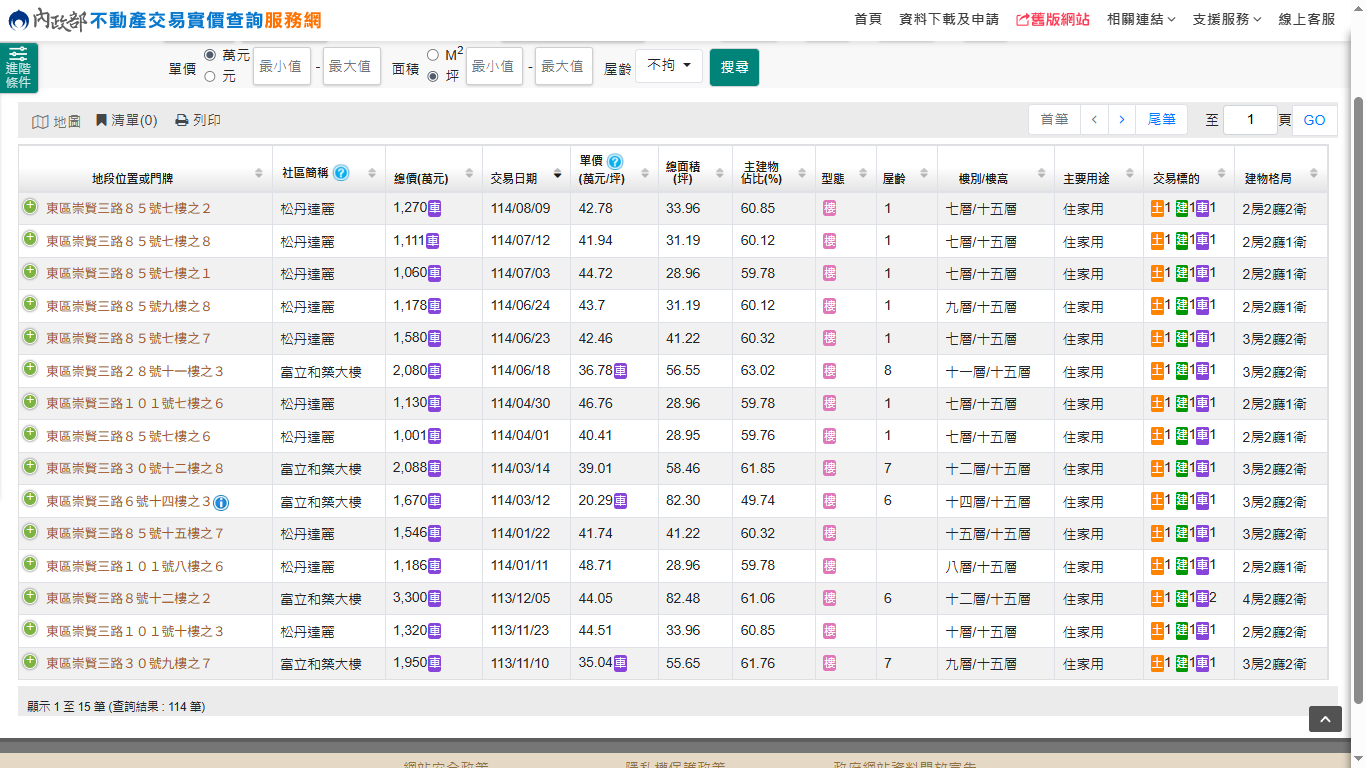The width and height of the screenshot is (1366, 768).
Task: Click the page number input field
Action: coord(1249,120)
